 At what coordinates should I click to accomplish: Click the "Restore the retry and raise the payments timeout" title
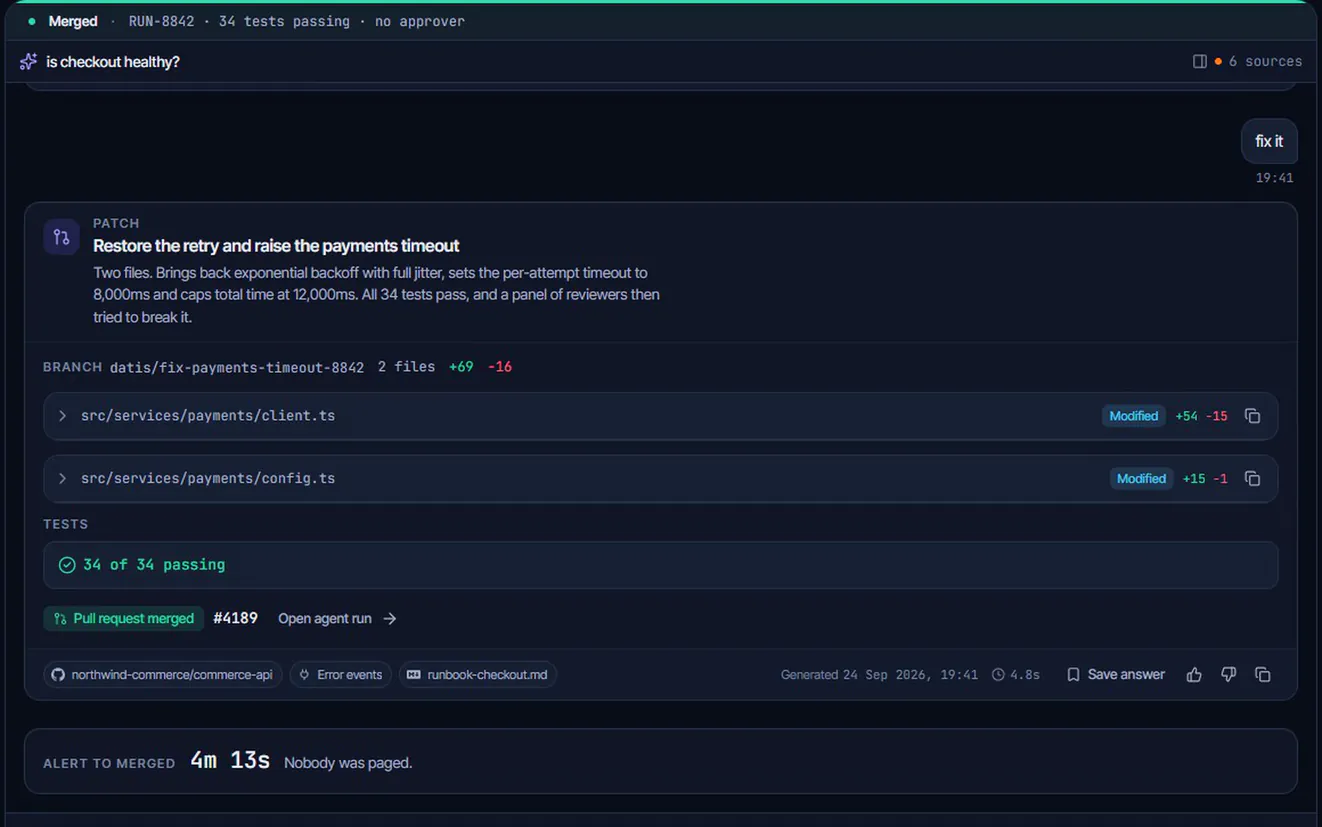coord(276,246)
